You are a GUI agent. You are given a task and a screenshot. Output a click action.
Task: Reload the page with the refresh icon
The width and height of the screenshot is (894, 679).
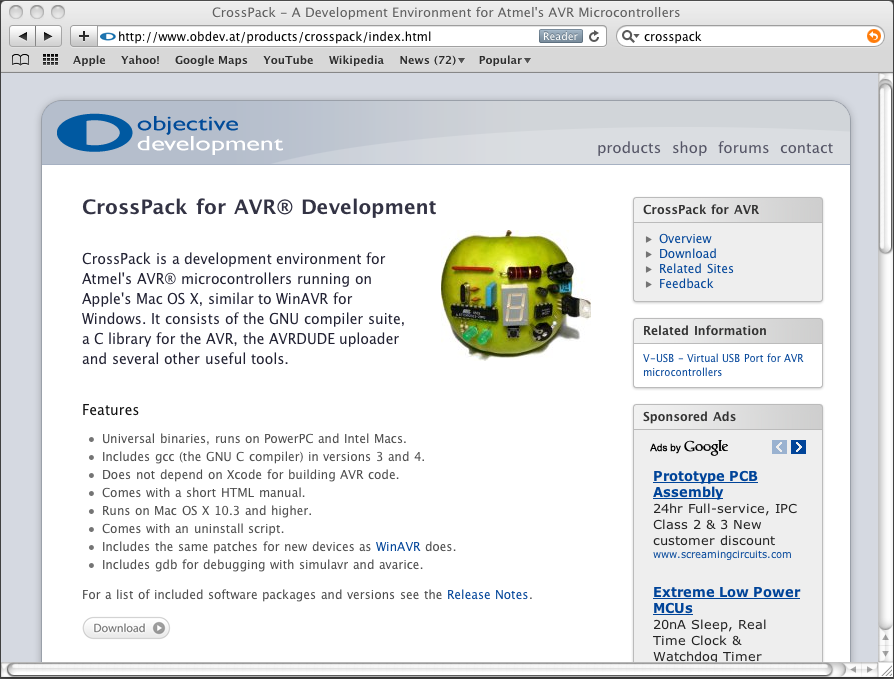[x=594, y=36]
